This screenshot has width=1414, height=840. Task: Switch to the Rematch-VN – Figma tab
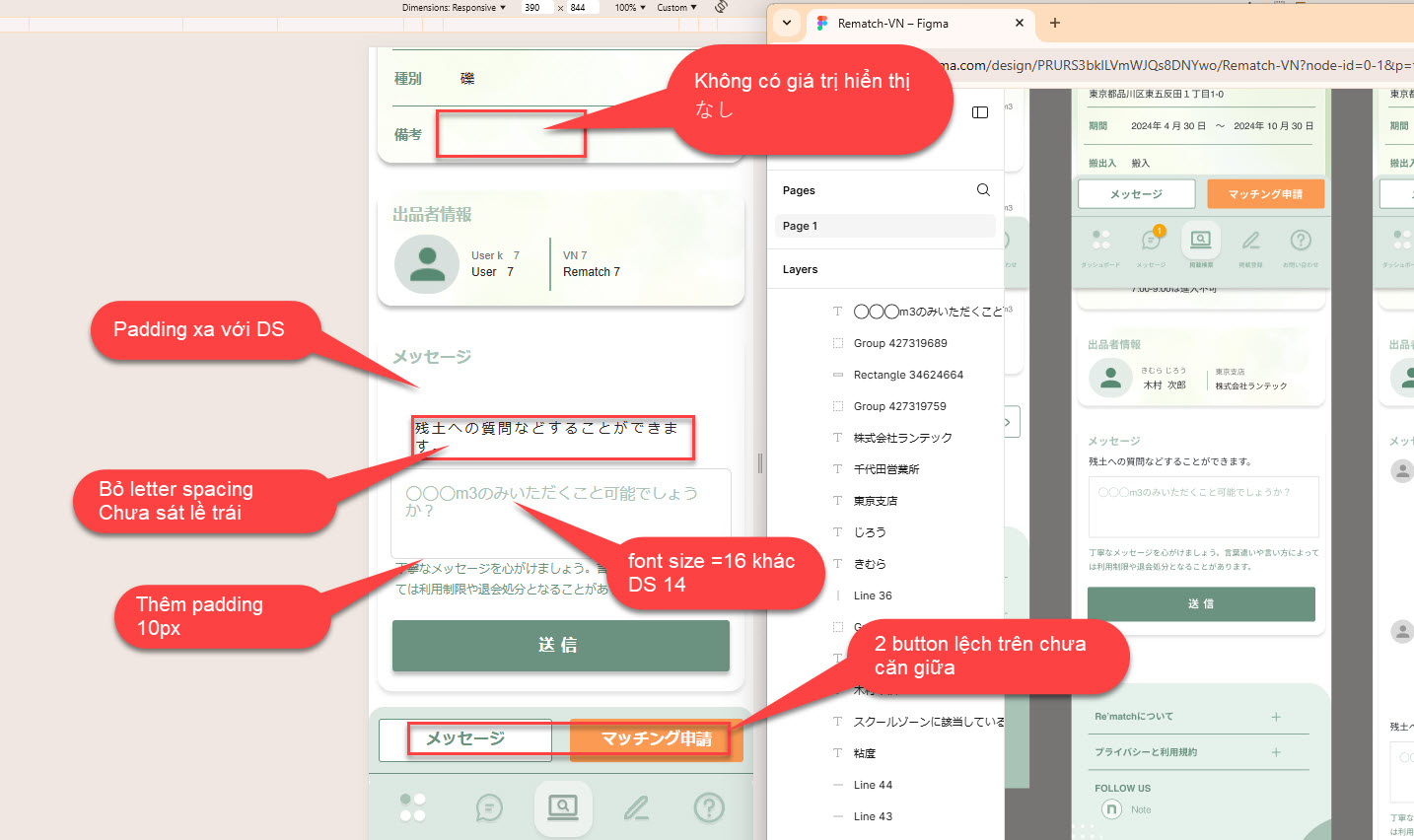coord(892,23)
